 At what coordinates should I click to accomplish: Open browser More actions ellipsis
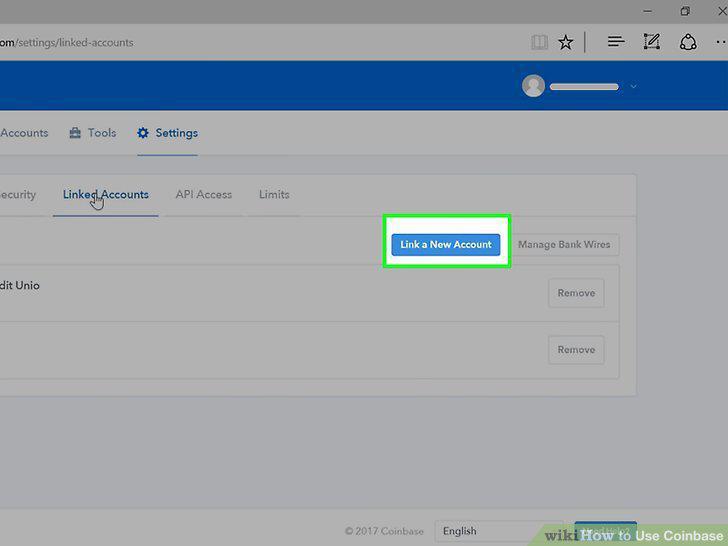click(x=721, y=42)
